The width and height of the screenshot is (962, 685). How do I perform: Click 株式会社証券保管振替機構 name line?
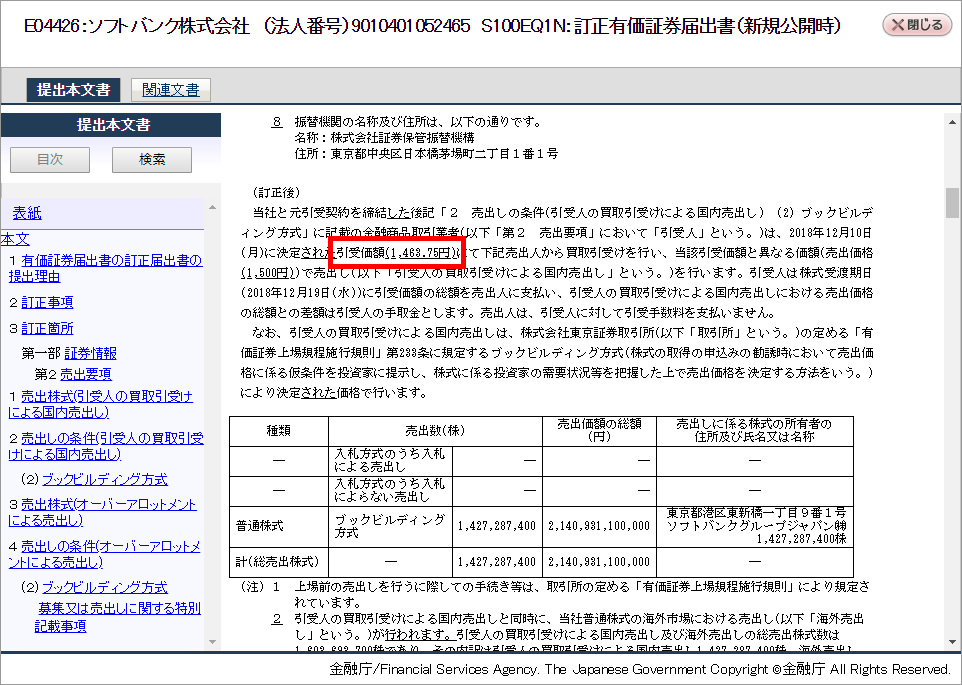click(384, 138)
